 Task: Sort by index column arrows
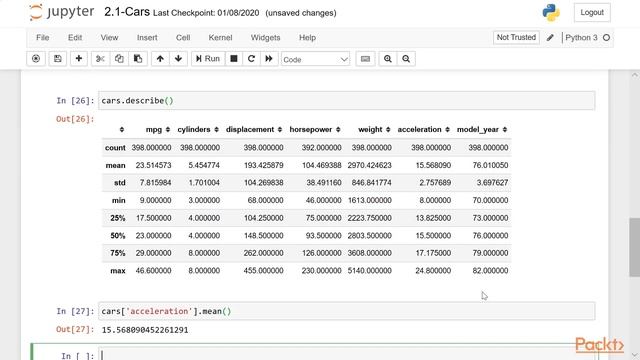pyautogui.click(x=122, y=129)
